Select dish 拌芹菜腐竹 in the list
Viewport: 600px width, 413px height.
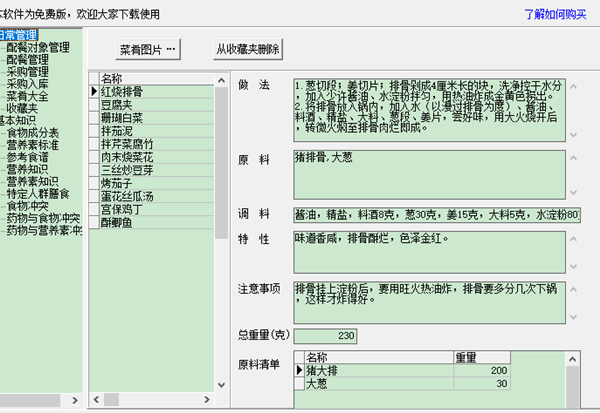point(157,144)
